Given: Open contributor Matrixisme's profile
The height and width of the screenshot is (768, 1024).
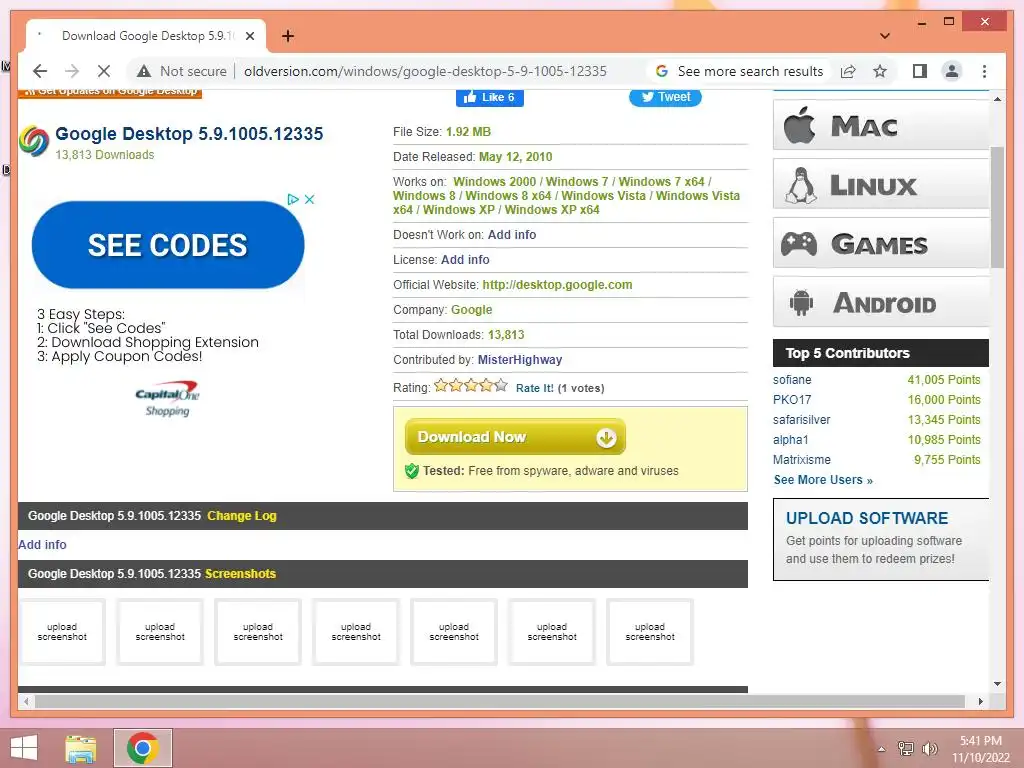Looking at the screenshot, I should click(802, 460).
